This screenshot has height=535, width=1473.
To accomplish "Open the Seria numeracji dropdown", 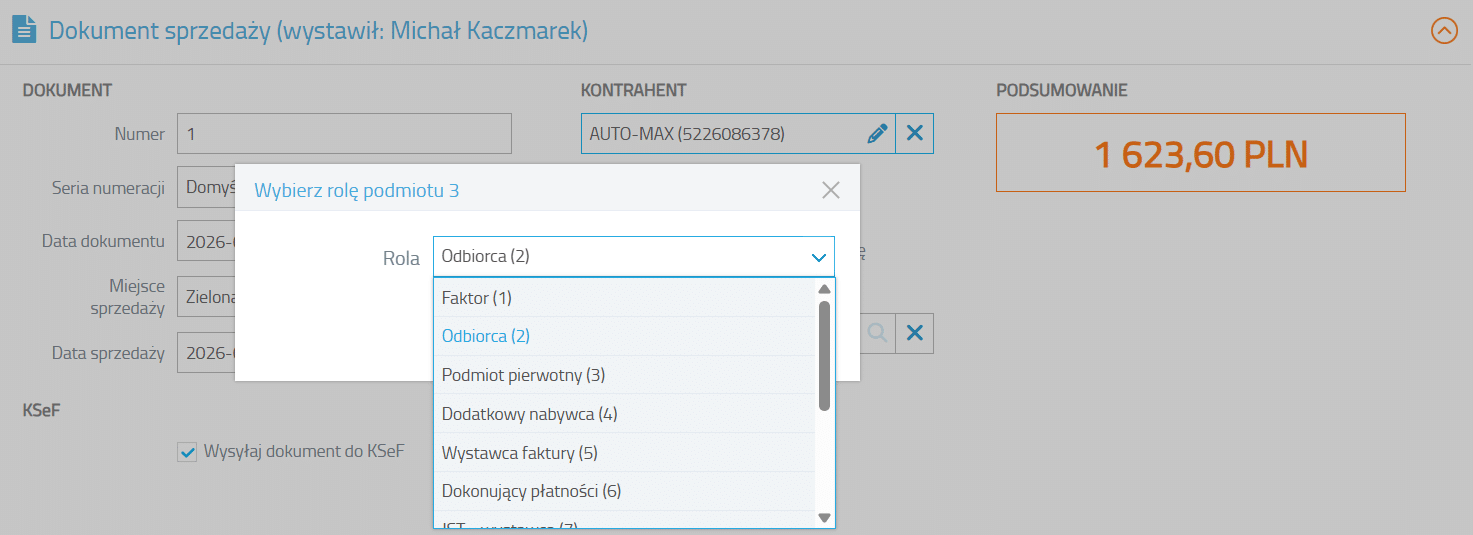I will point(206,187).
